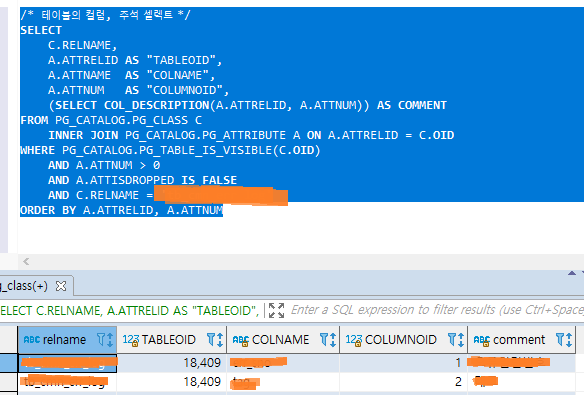Click the 123 type icon of COLUMNOID column
Viewport: 584px width, 395px height.
coord(353,340)
